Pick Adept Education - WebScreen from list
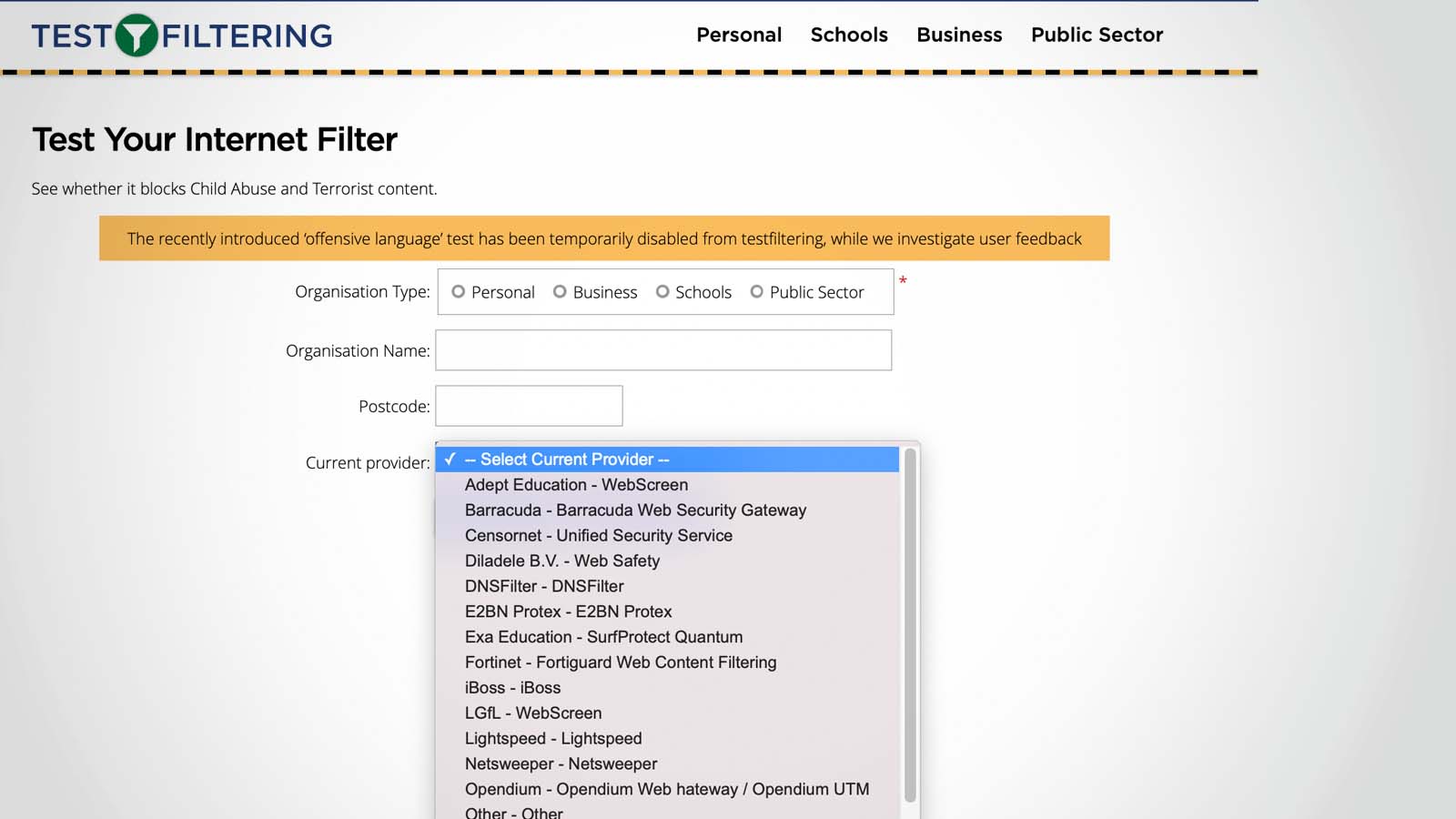The height and width of the screenshot is (819, 1456). (x=576, y=485)
